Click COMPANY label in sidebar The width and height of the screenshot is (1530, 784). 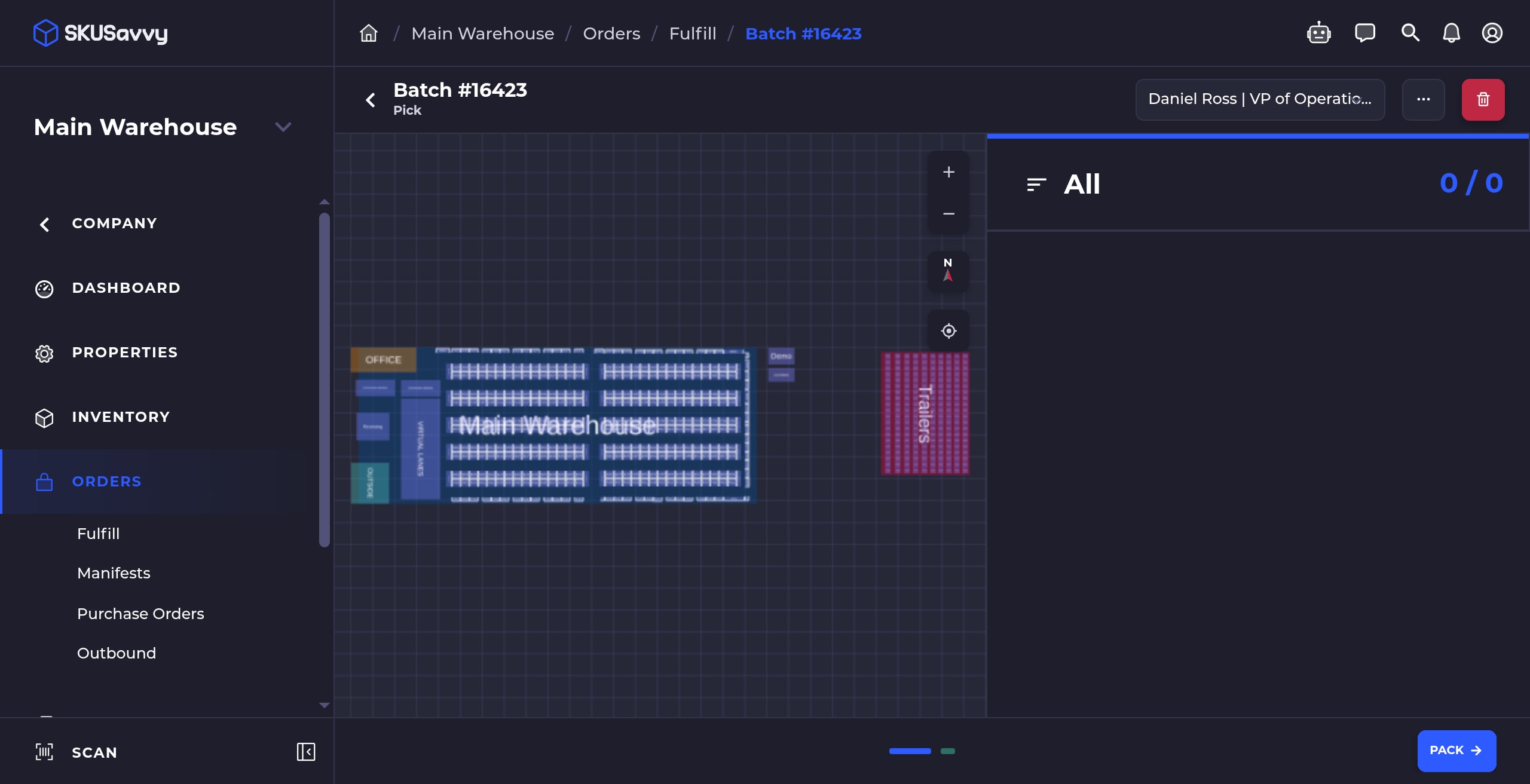tap(115, 223)
